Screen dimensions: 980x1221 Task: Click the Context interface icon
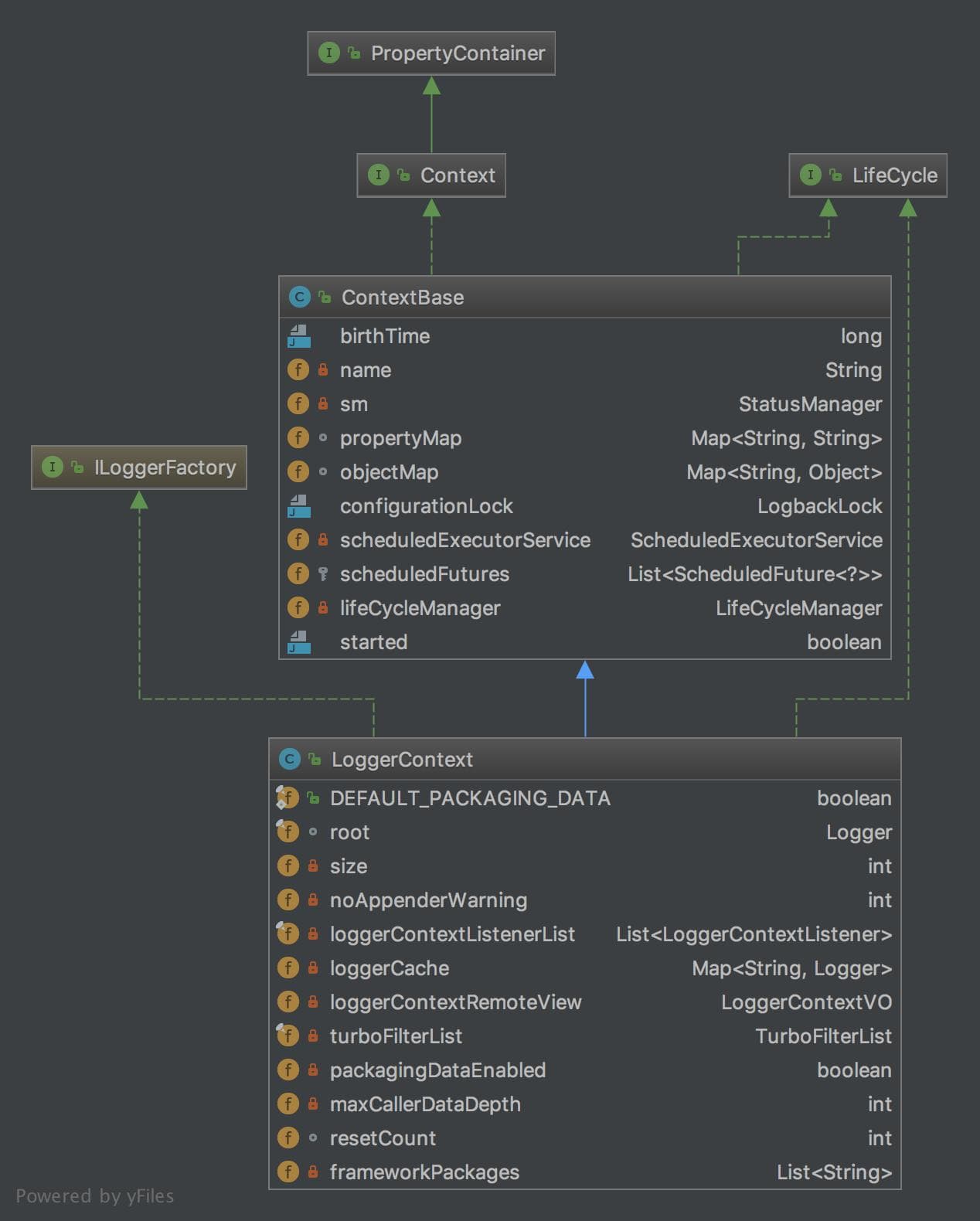pos(378,175)
